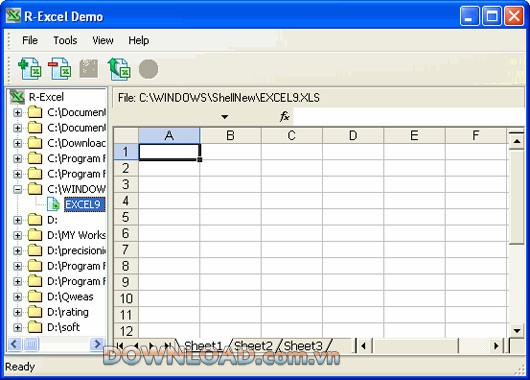Expand the D:\MY Works folder node

coord(17,235)
